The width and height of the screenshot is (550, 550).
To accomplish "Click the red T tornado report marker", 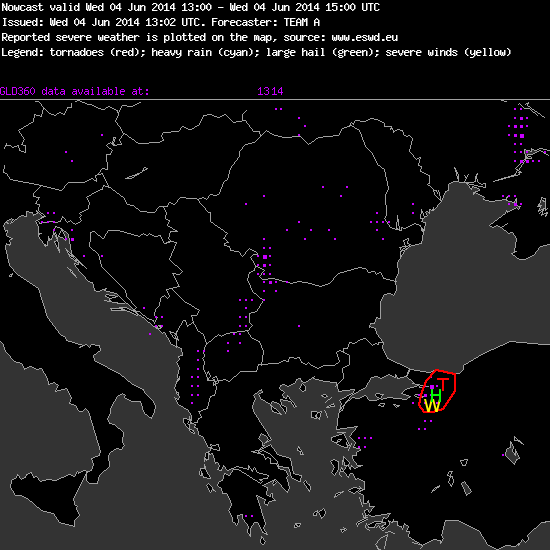I will tap(443, 384).
